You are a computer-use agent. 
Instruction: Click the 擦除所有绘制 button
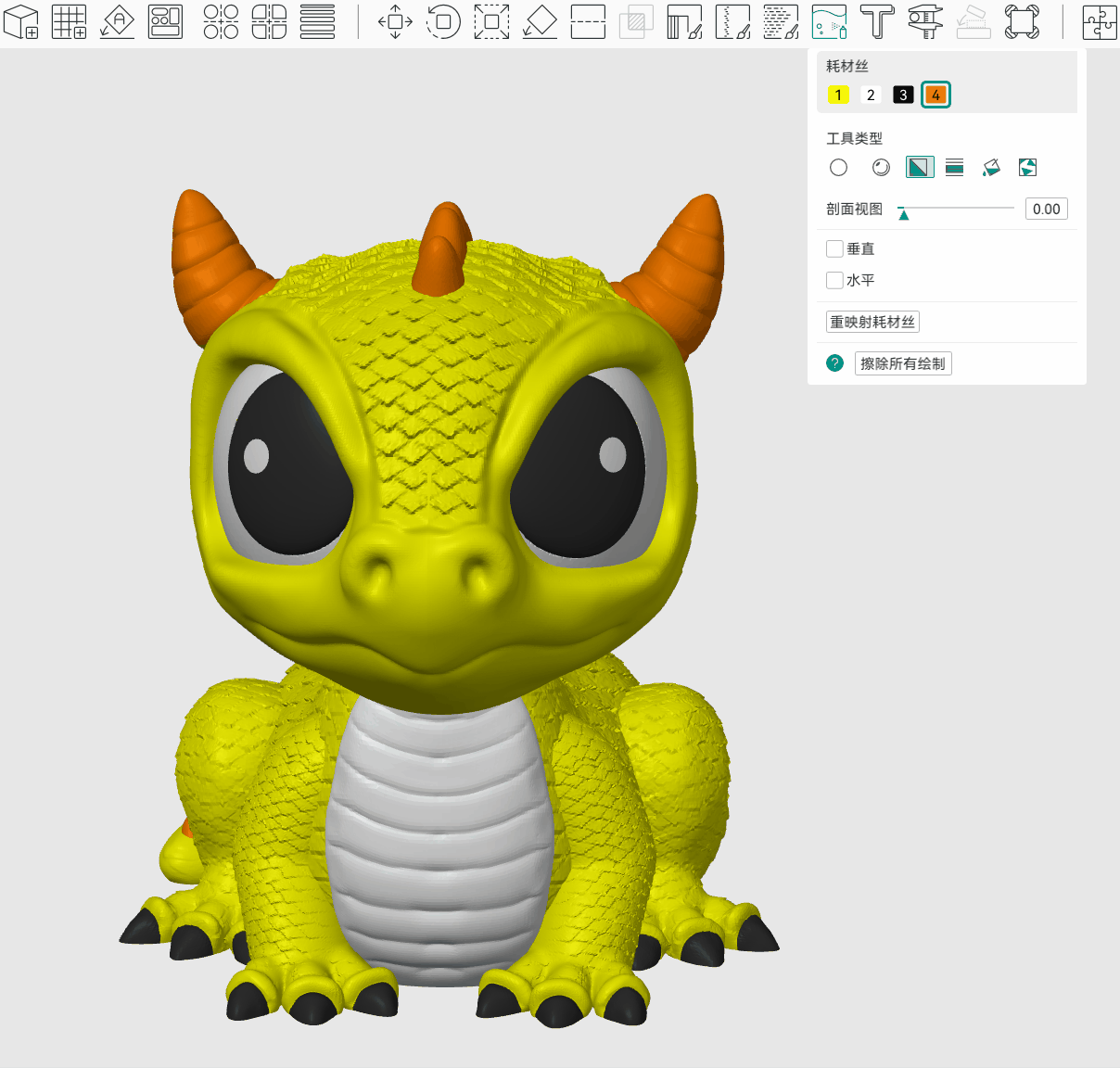point(902,363)
